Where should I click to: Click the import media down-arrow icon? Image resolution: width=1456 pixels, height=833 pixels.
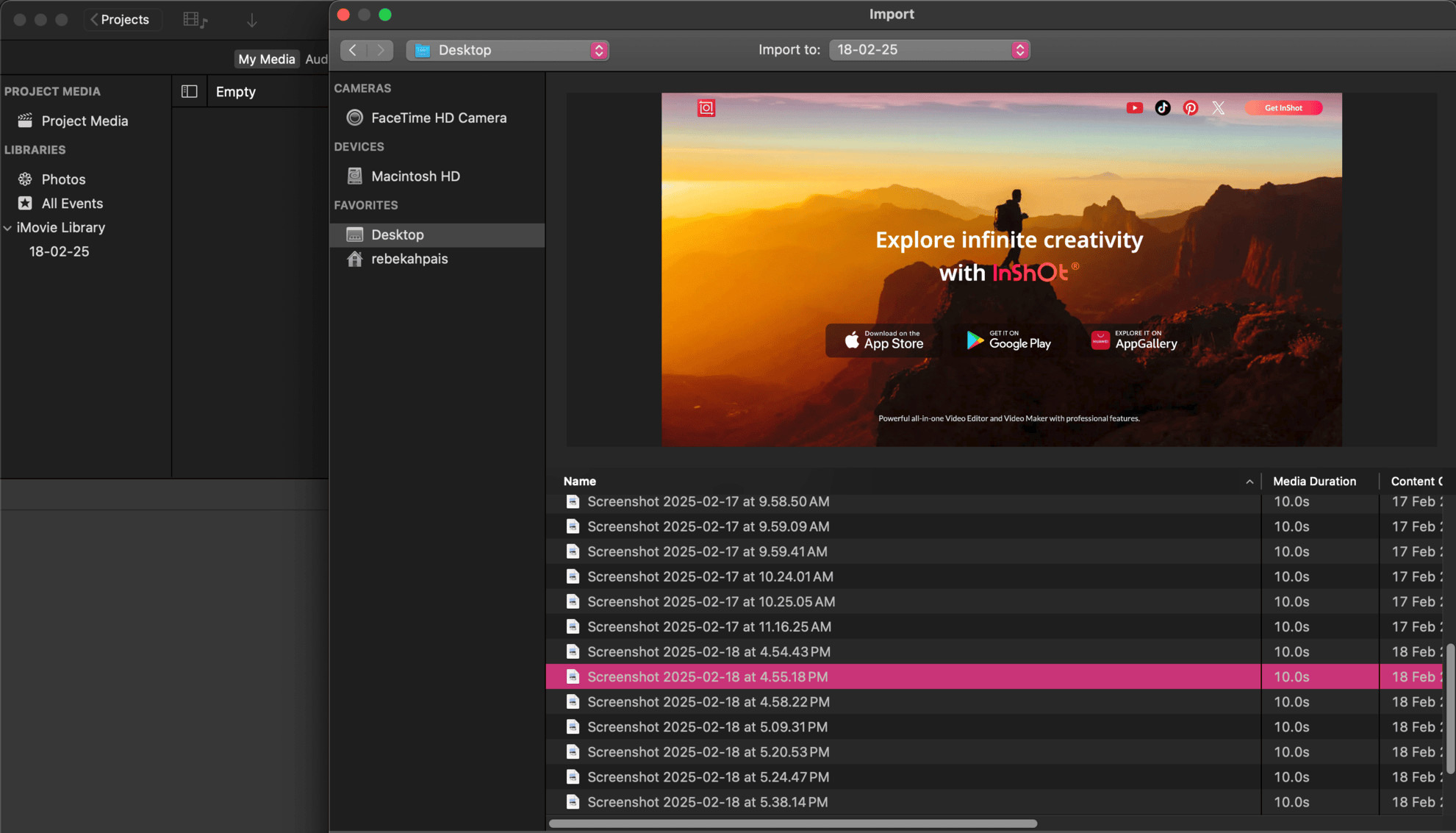click(252, 20)
